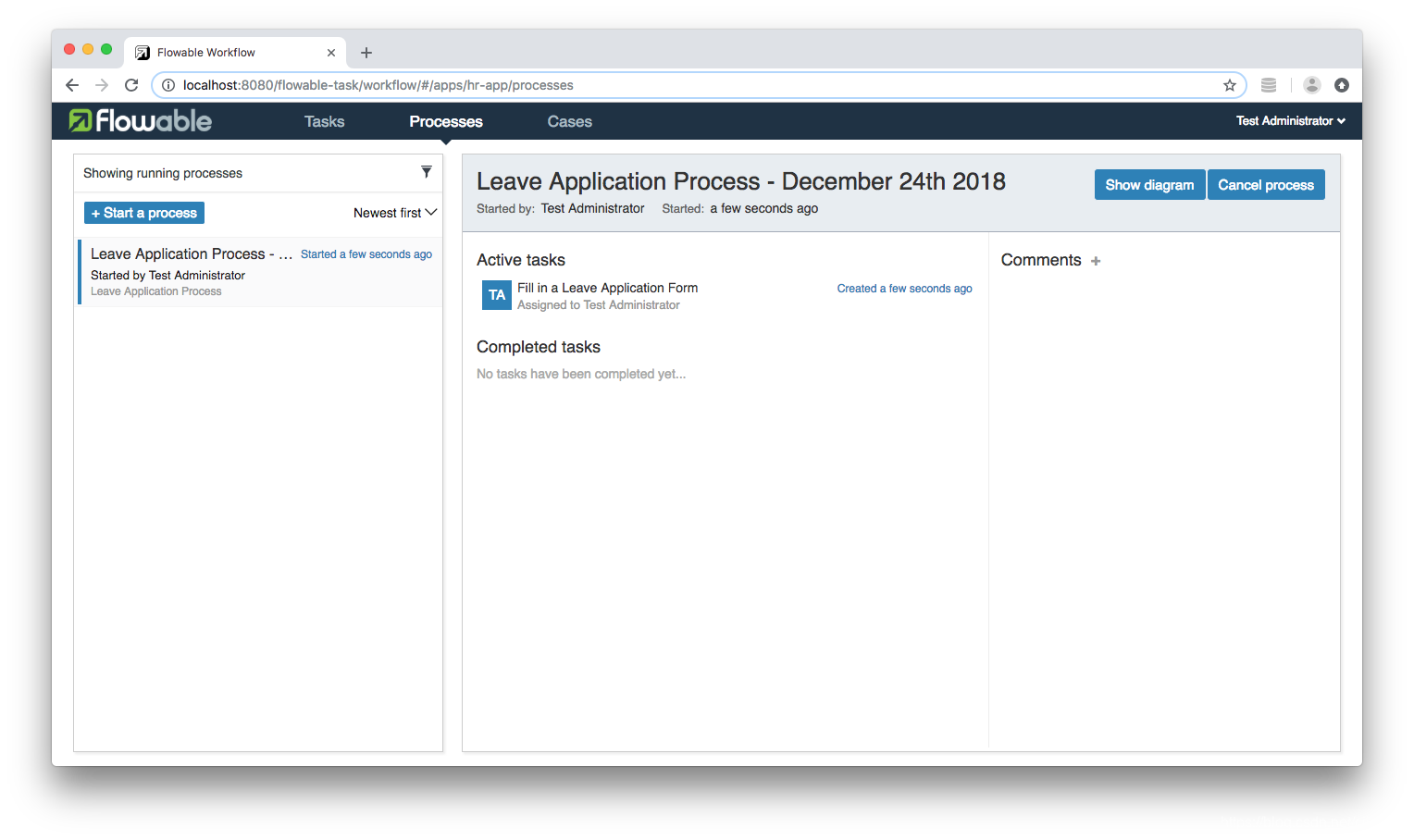Image resolution: width=1414 pixels, height=840 pixels.
Task: Bookmark this page with the star icon
Action: coord(1230,85)
